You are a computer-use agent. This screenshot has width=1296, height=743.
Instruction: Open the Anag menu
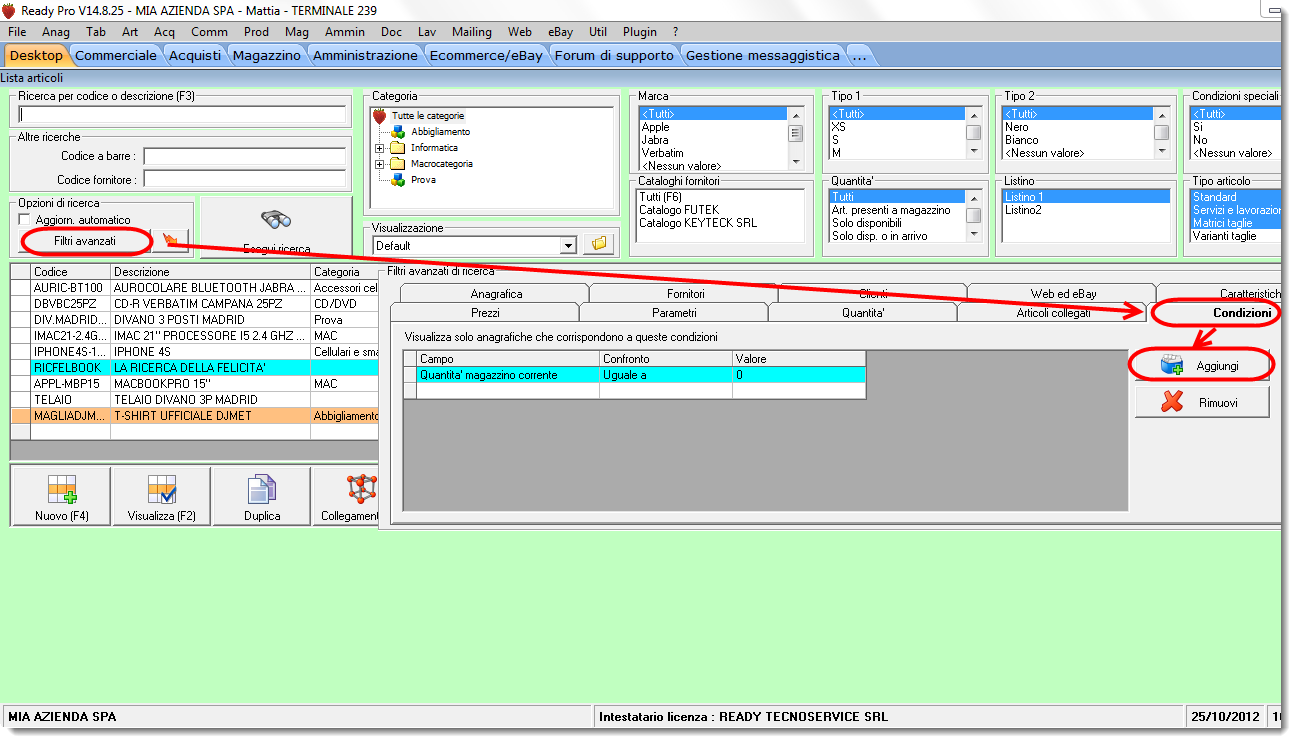click(x=56, y=32)
